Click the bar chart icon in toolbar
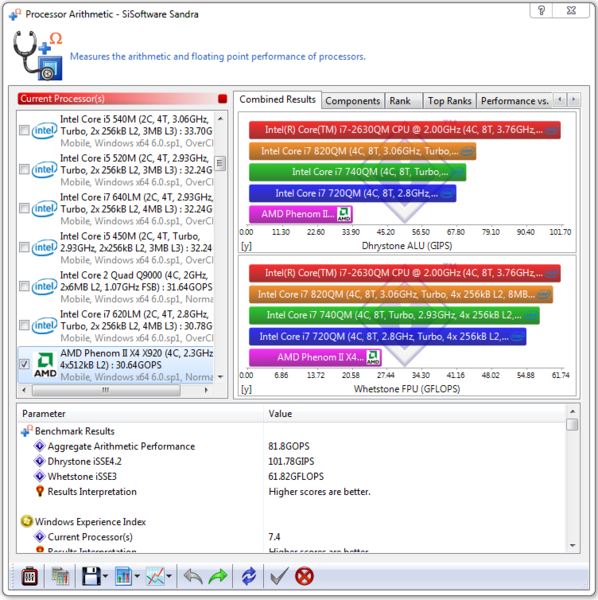Screen dimensions: 598x600 (x=123, y=576)
